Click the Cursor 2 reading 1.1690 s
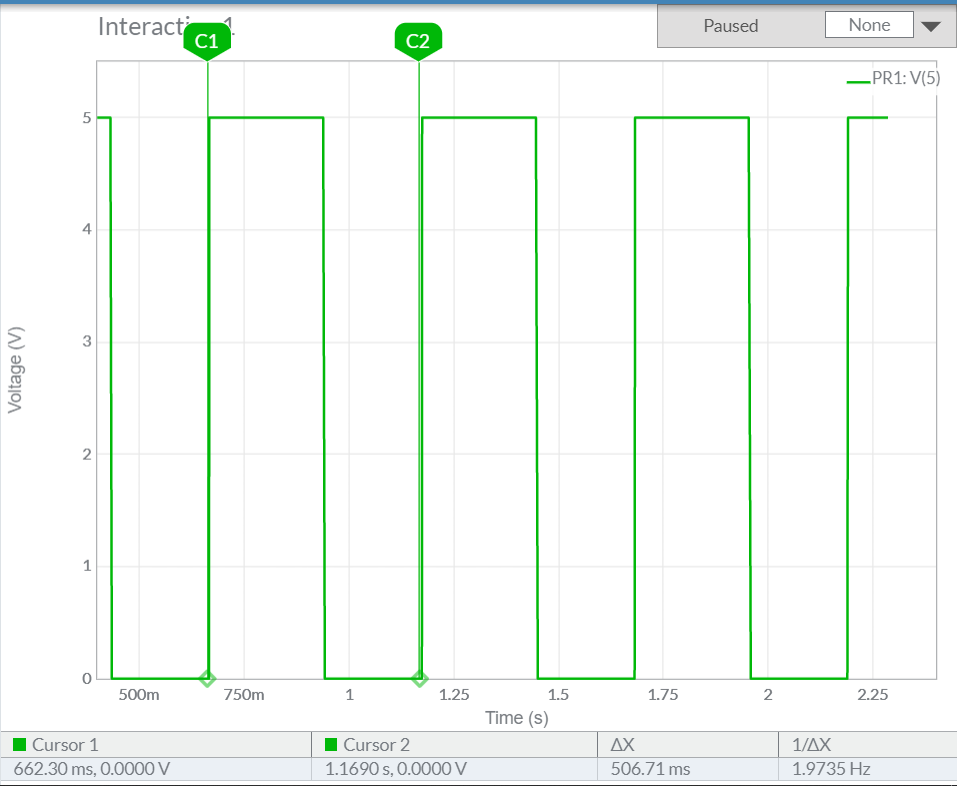Viewport: 957px width, 786px height. pos(395,770)
